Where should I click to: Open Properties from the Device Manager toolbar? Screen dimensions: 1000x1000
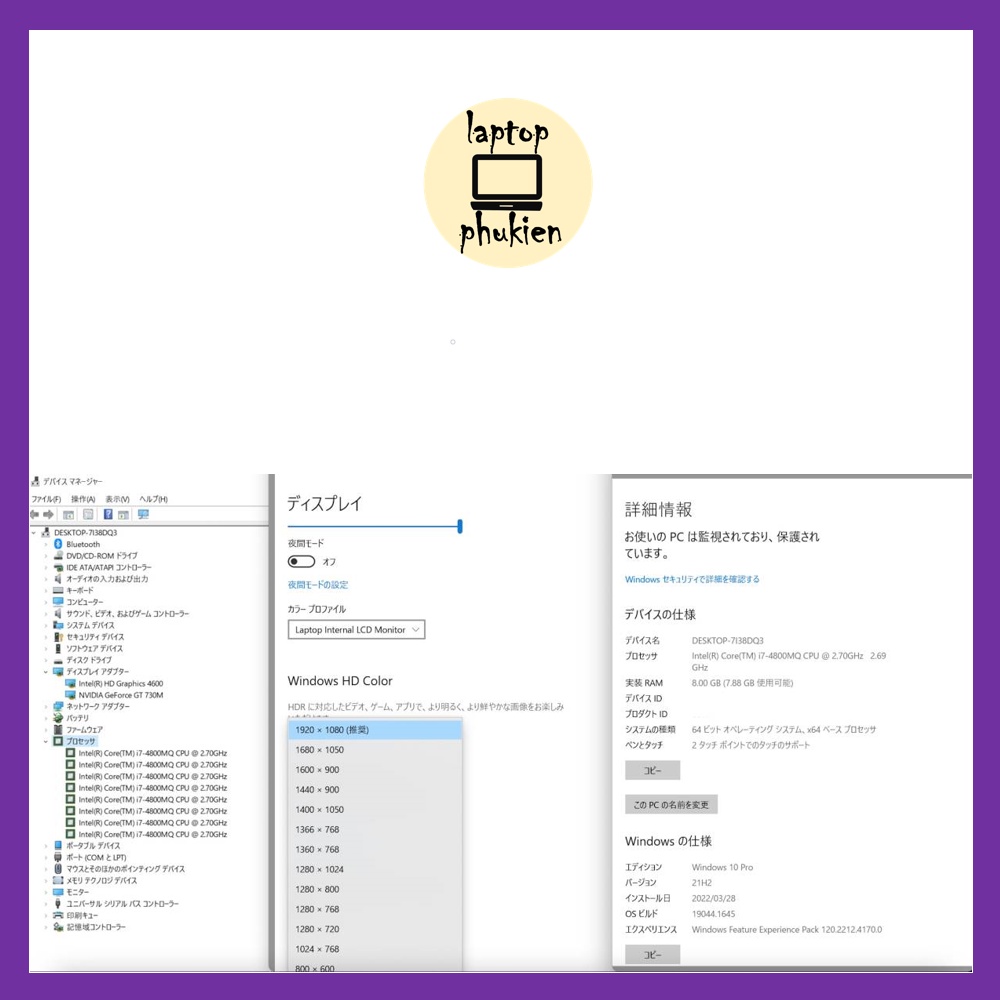click(x=88, y=514)
